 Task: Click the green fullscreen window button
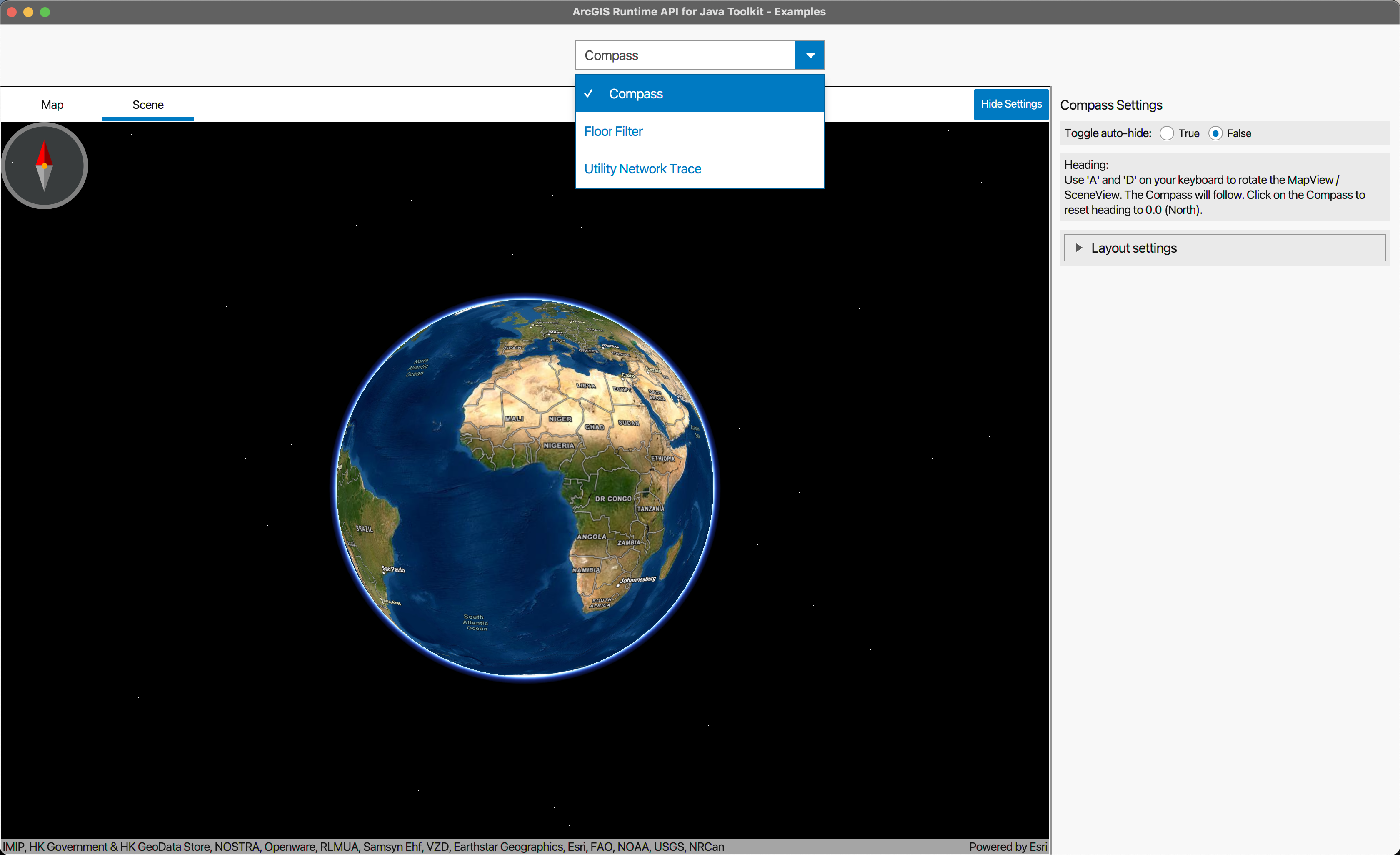coord(45,12)
